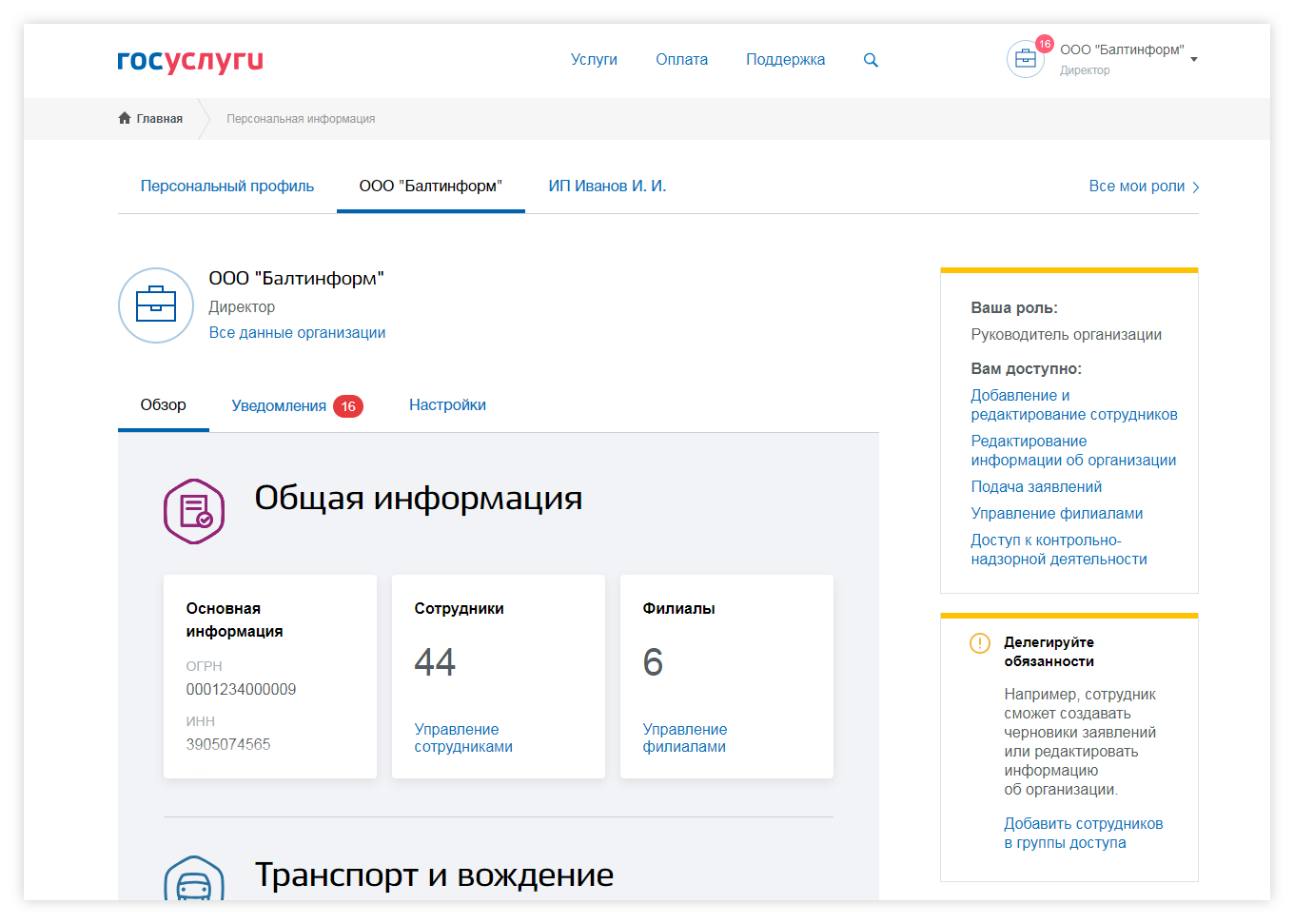This screenshot has height=924, width=1294.
Task: Click the Филиалы card heading
Action: click(678, 609)
